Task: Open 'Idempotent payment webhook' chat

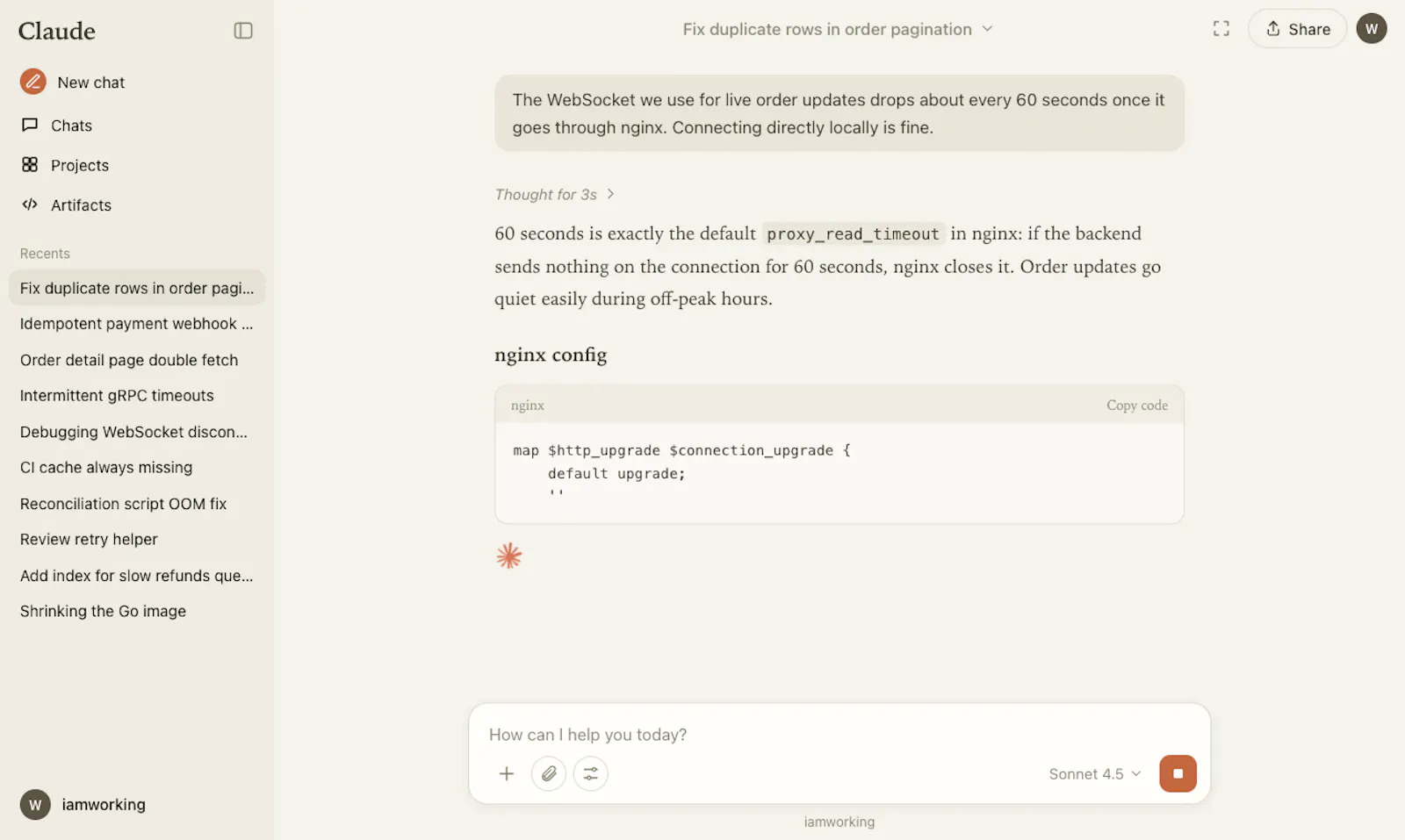Action: point(137,324)
